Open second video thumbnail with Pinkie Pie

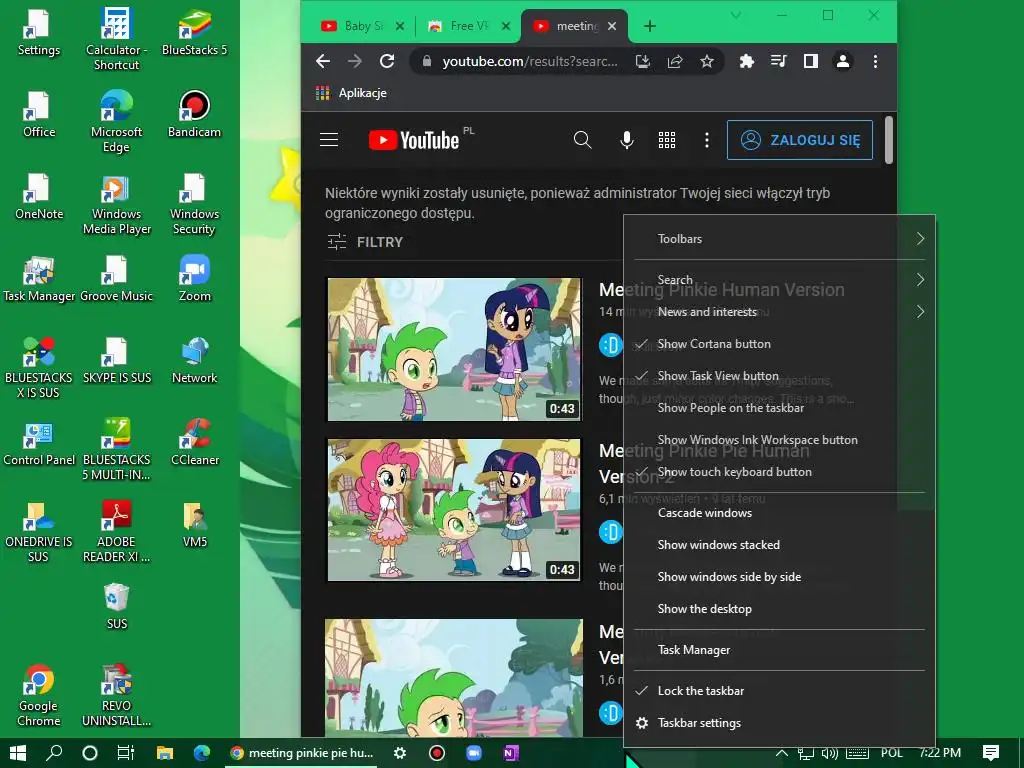[x=454, y=510]
